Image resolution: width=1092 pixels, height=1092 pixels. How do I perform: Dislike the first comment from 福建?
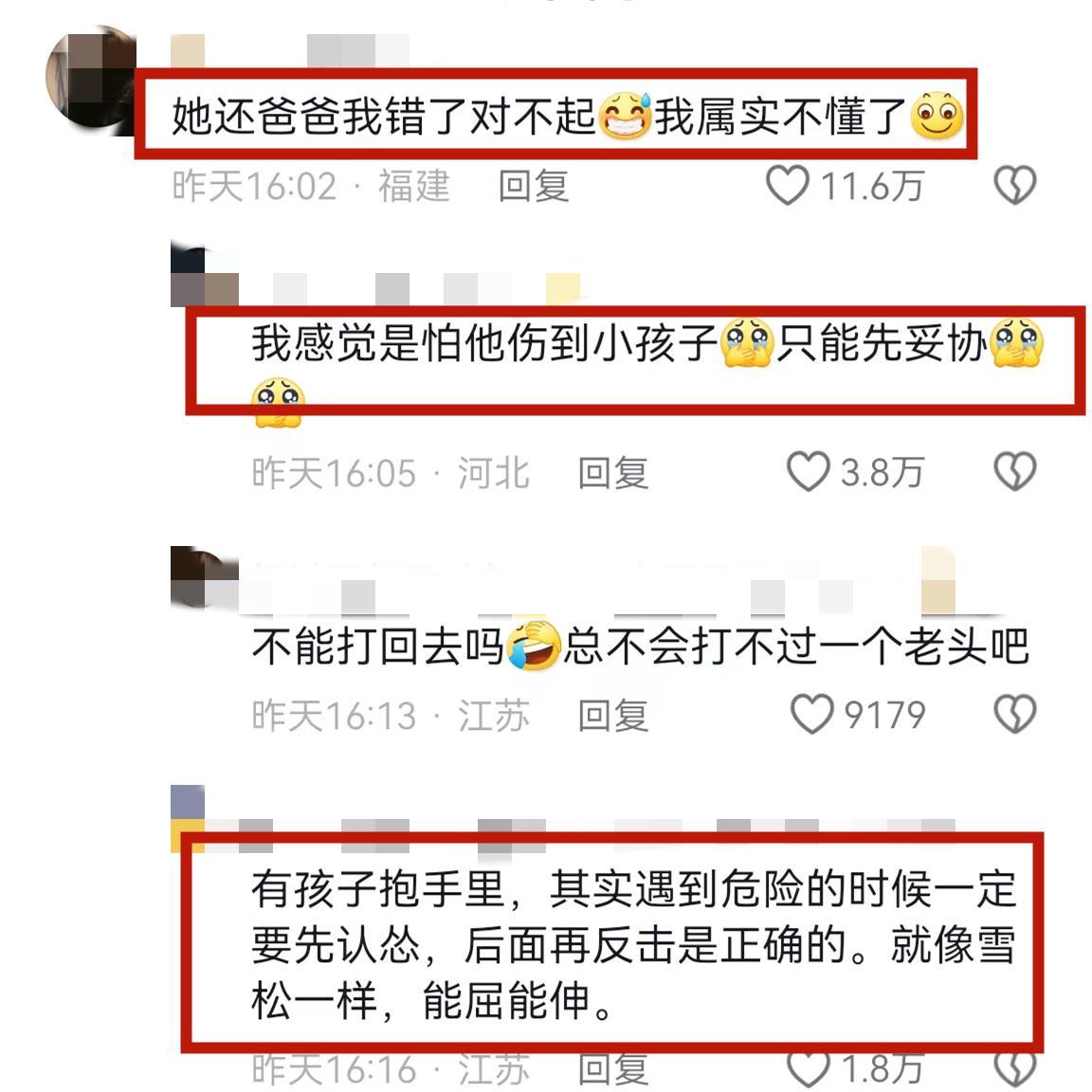[1014, 186]
